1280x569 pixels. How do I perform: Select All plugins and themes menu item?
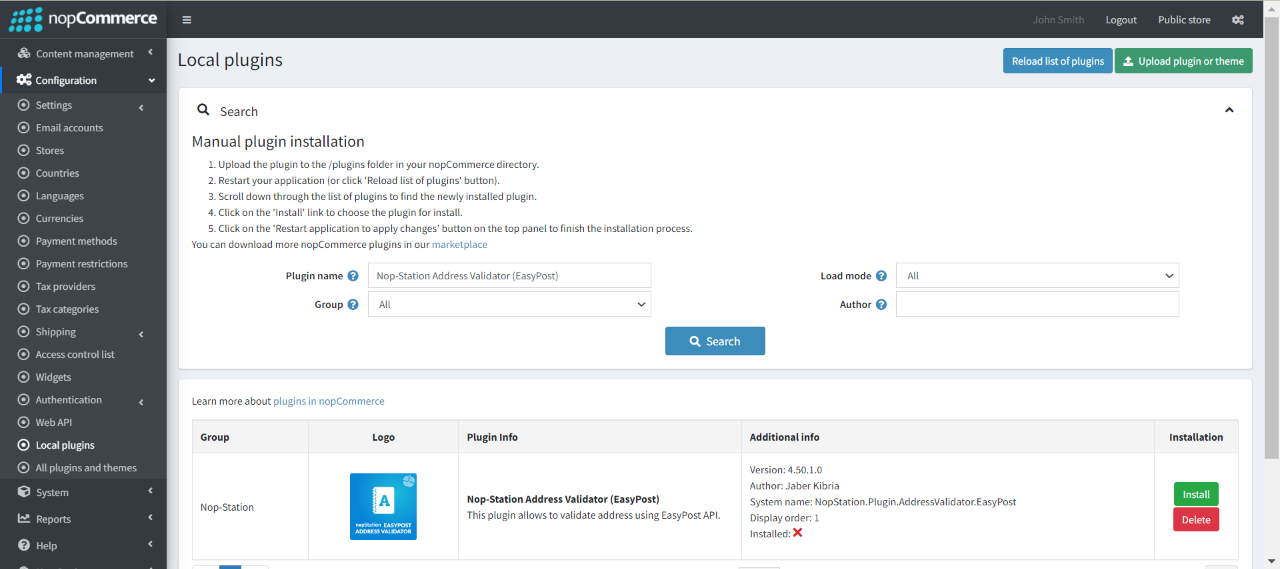point(86,468)
